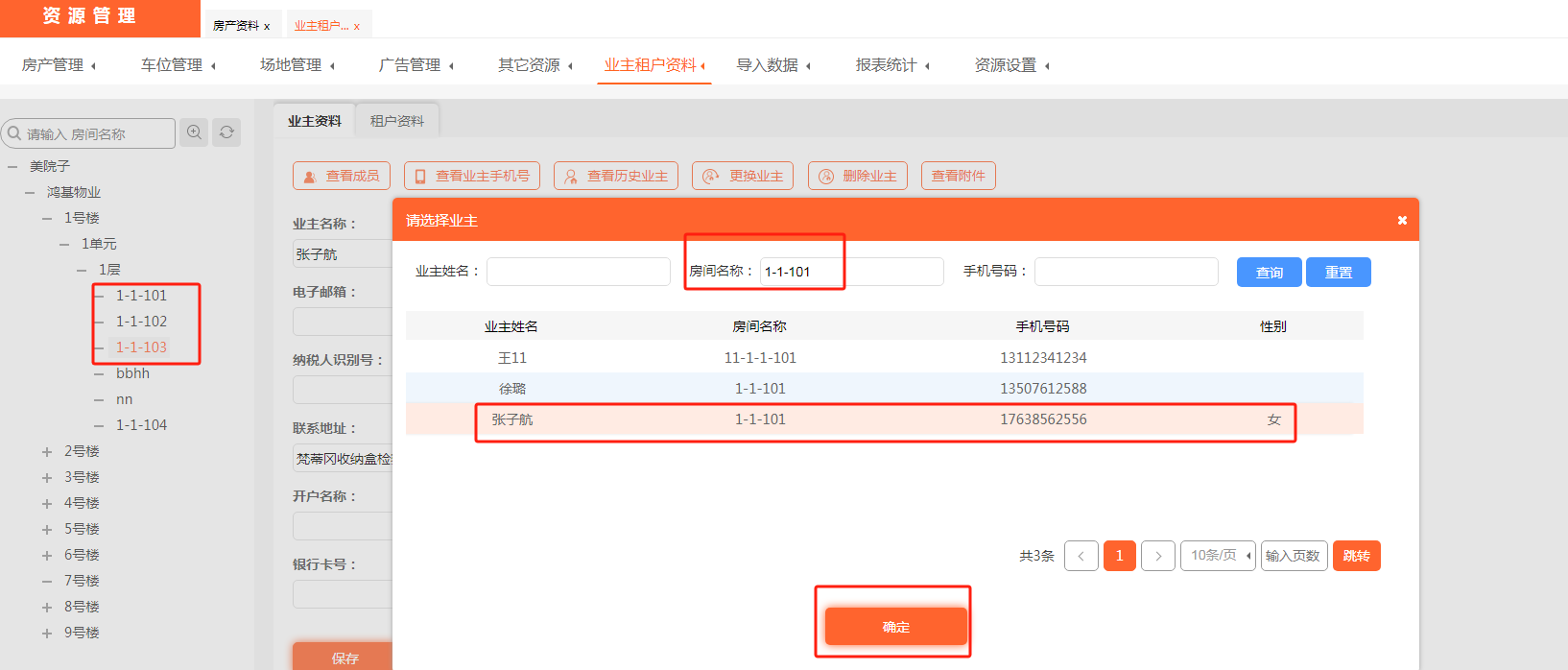Open the 报表统计 menu

[x=891, y=65]
